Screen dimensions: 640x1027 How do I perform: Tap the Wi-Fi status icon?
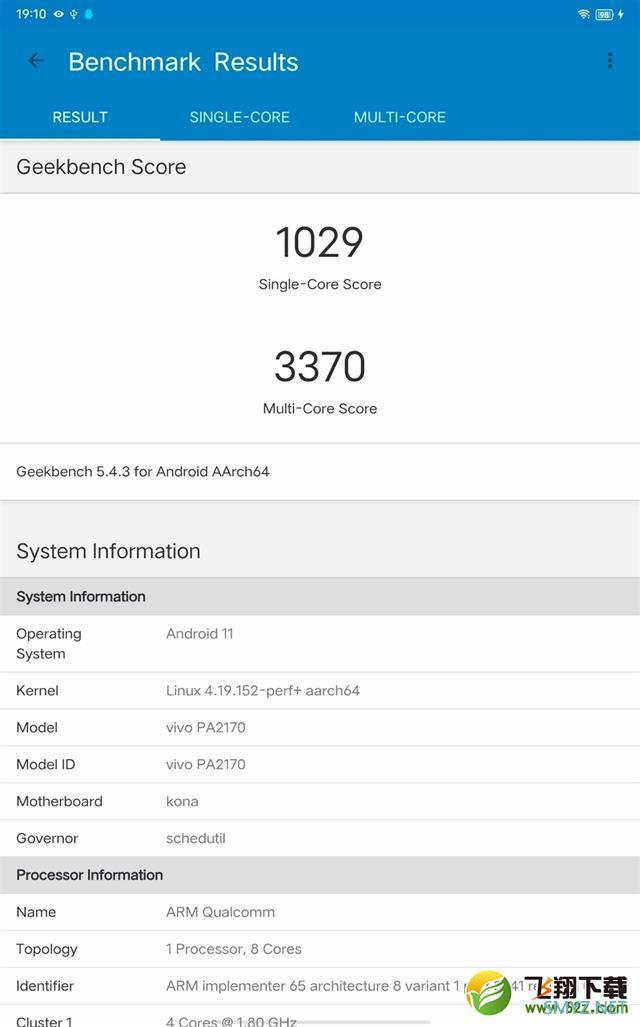coord(583,14)
